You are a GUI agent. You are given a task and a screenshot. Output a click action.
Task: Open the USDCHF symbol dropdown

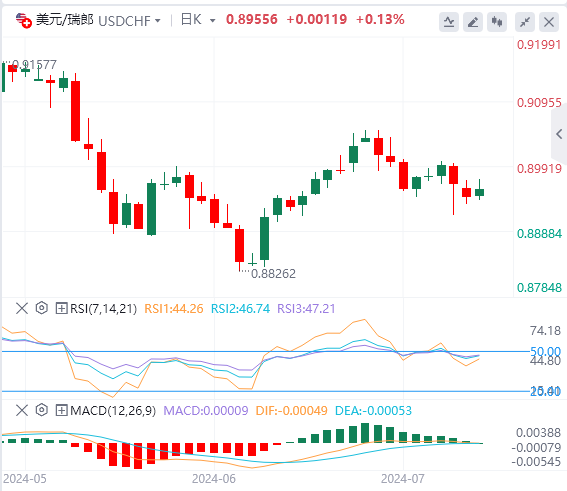coord(158,21)
